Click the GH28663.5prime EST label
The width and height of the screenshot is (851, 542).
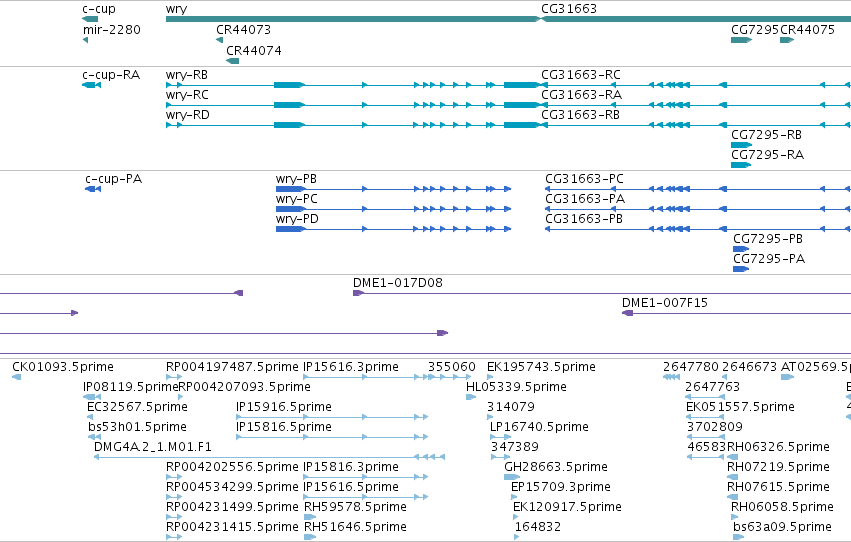556,467
